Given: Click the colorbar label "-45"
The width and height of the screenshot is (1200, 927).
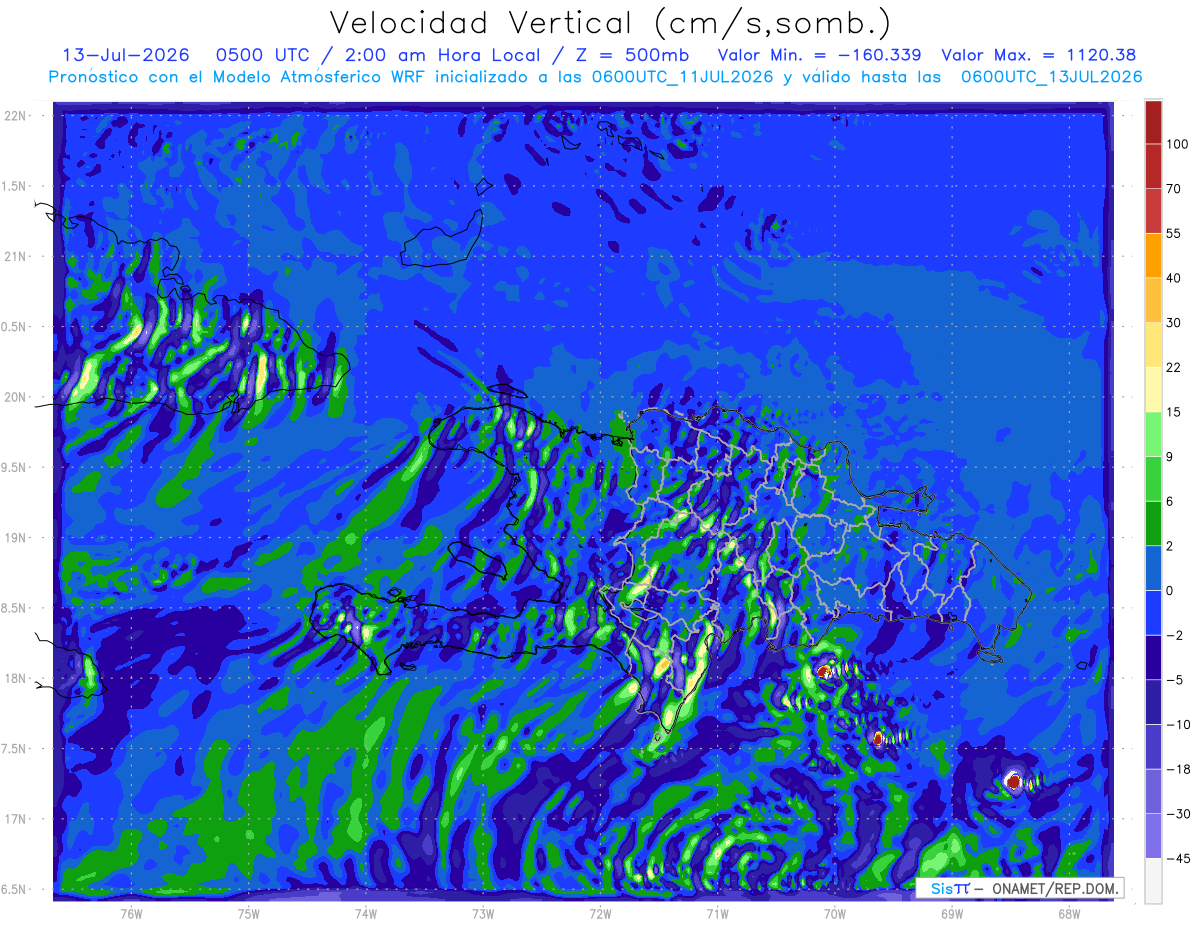Looking at the screenshot, I should (x=1177, y=858).
